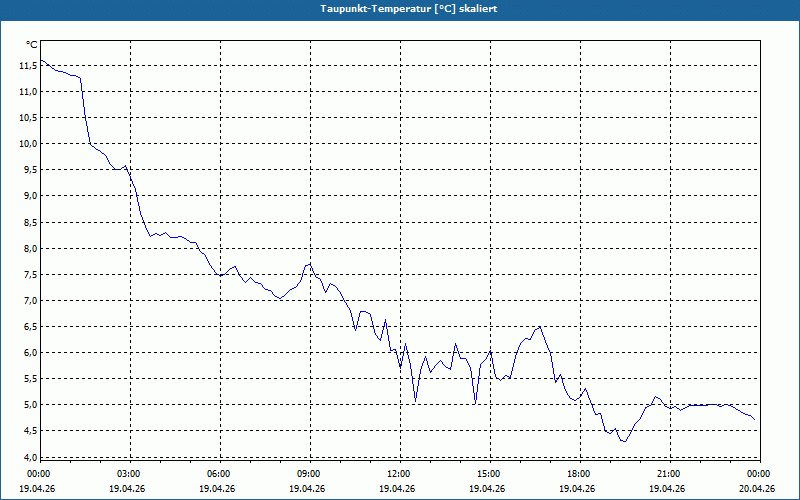Click the 6,5 y-axis tick label
Screen dimensions: 800x500
click(28, 327)
